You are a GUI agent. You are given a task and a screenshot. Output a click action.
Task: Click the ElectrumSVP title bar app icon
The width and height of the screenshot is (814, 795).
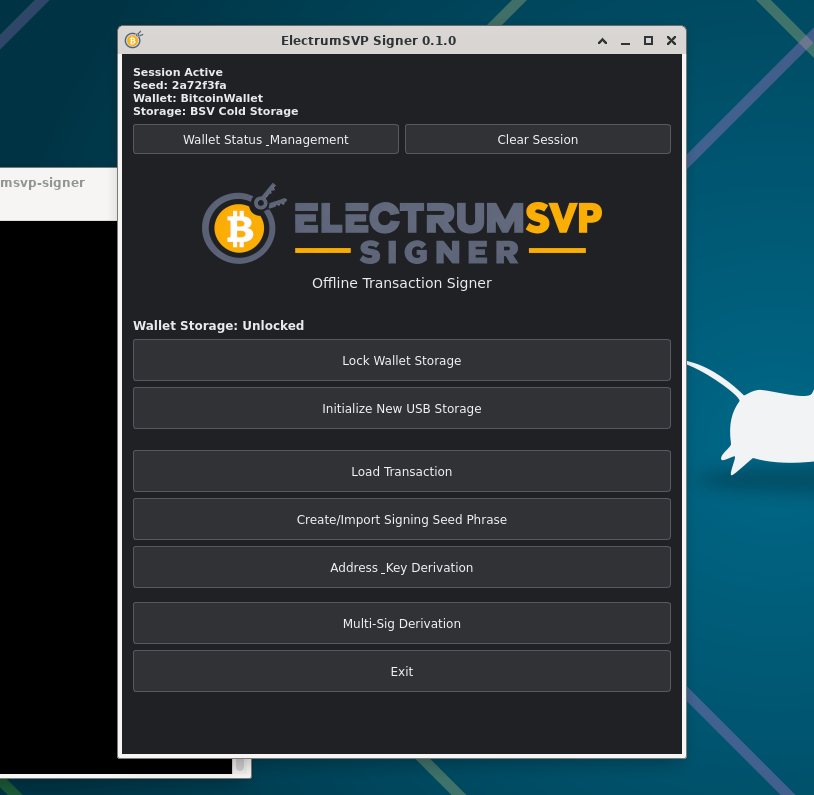pyautogui.click(x=133, y=40)
